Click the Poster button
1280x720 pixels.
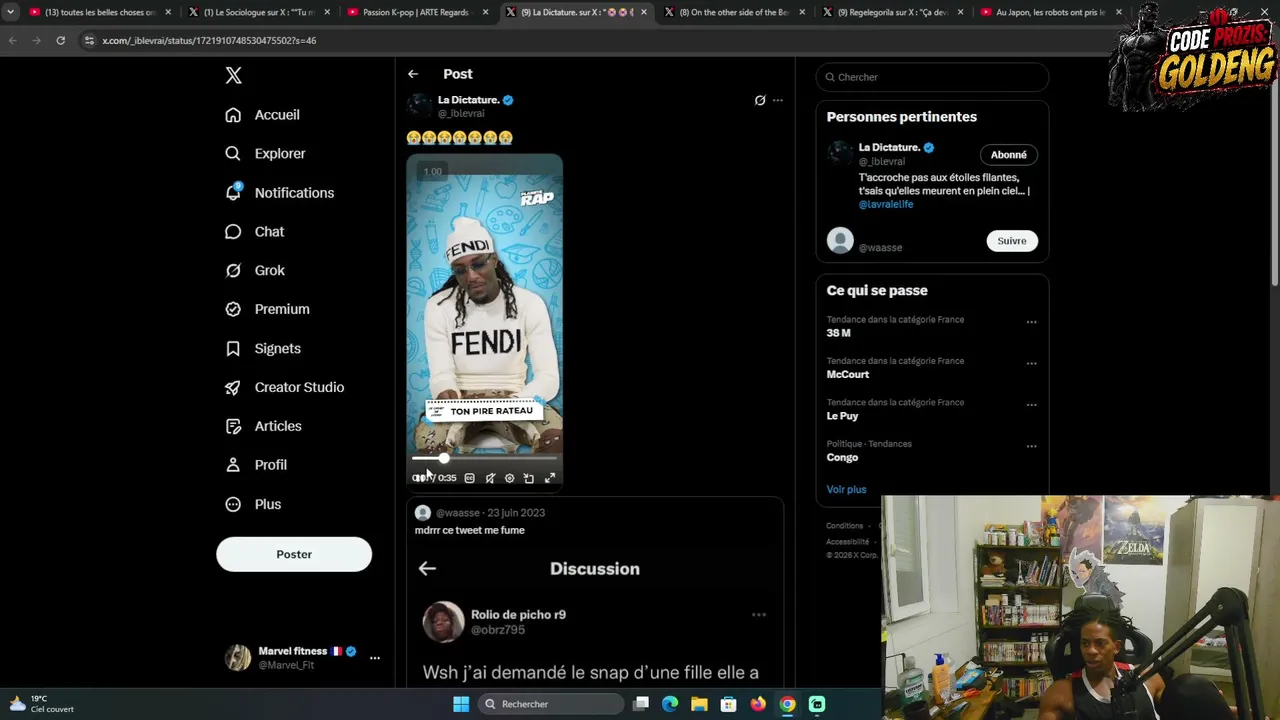(x=294, y=554)
